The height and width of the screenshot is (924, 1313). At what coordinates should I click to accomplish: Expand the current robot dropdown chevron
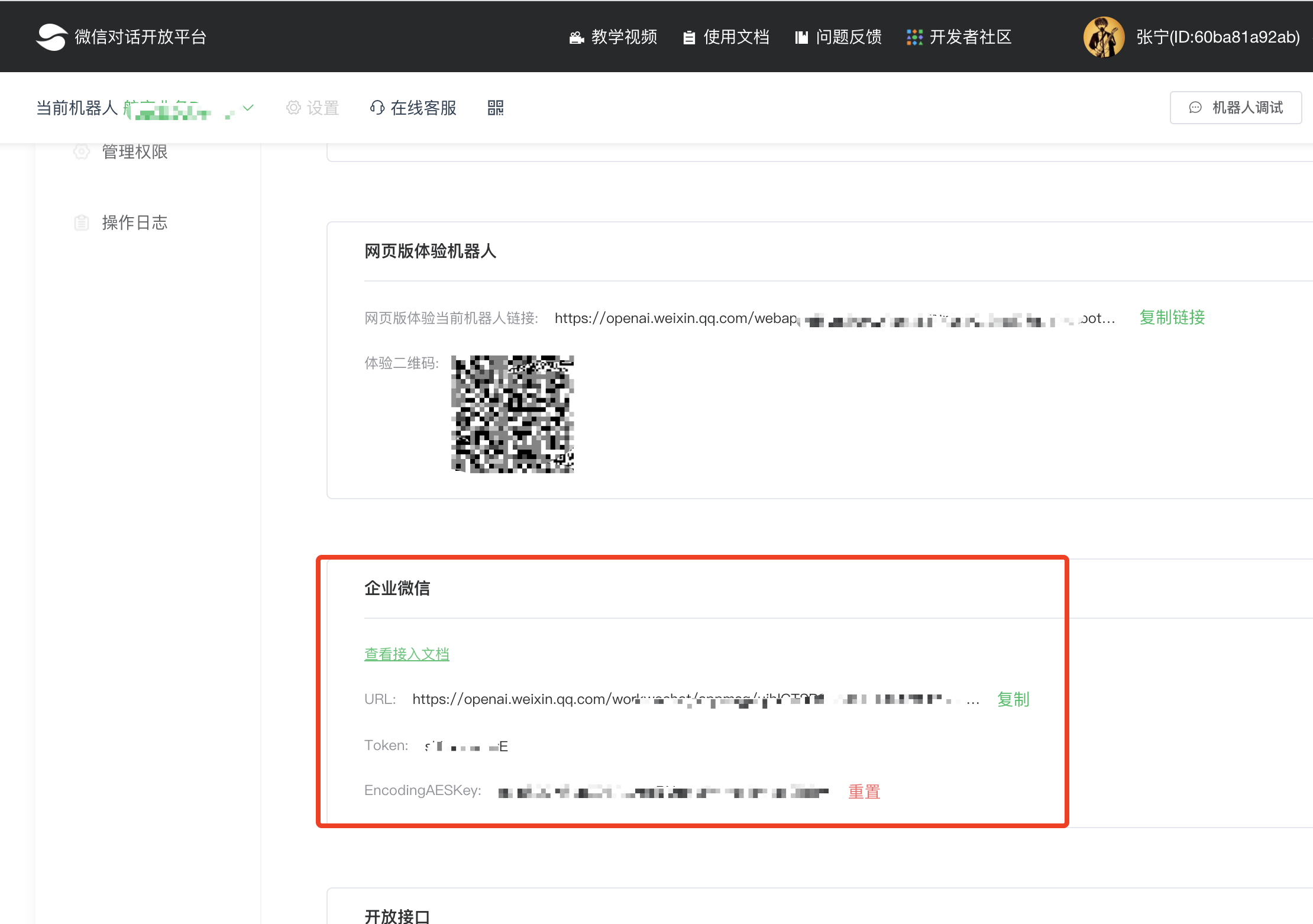point(248,108)
